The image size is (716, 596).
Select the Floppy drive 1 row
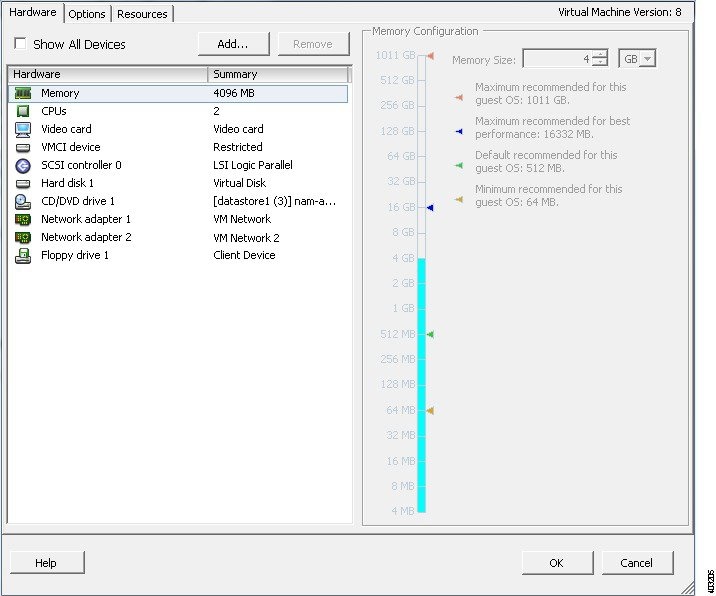click(178, 255)
